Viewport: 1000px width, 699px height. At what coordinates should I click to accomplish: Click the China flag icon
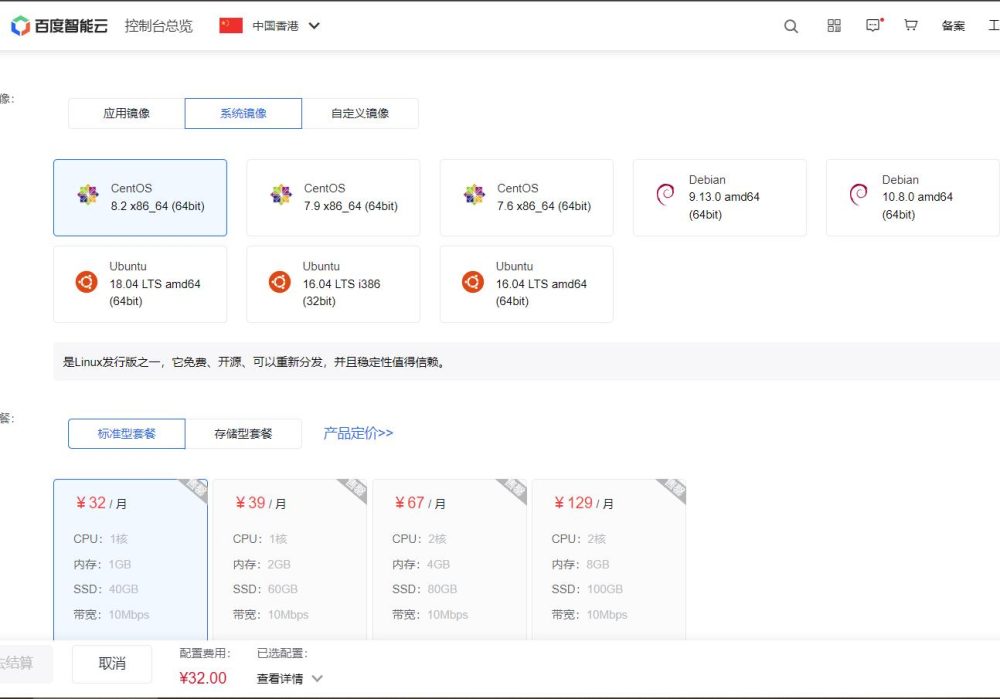231,26
